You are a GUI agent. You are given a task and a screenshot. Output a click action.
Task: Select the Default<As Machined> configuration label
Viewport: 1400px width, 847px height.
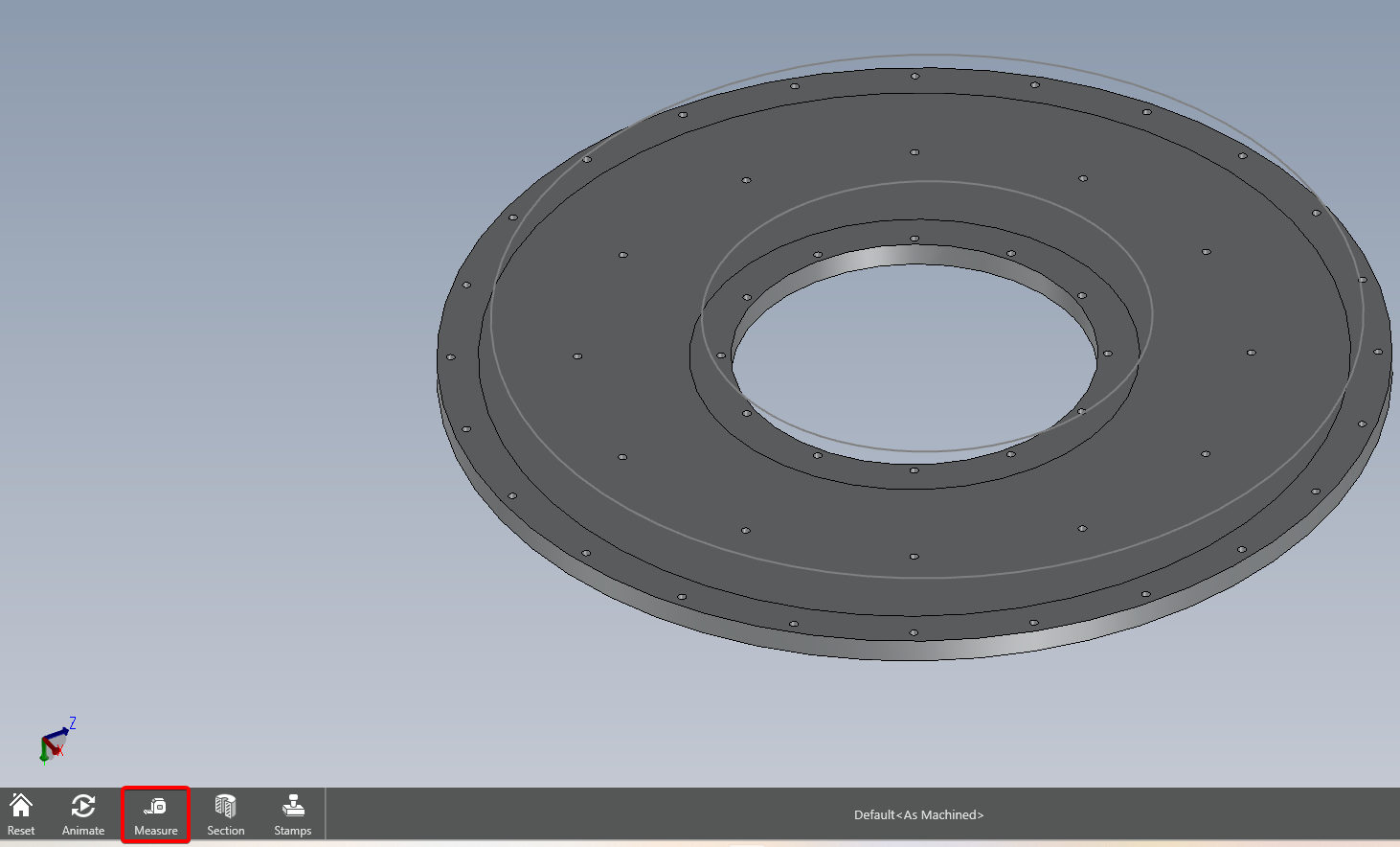(x=918, y=814)
